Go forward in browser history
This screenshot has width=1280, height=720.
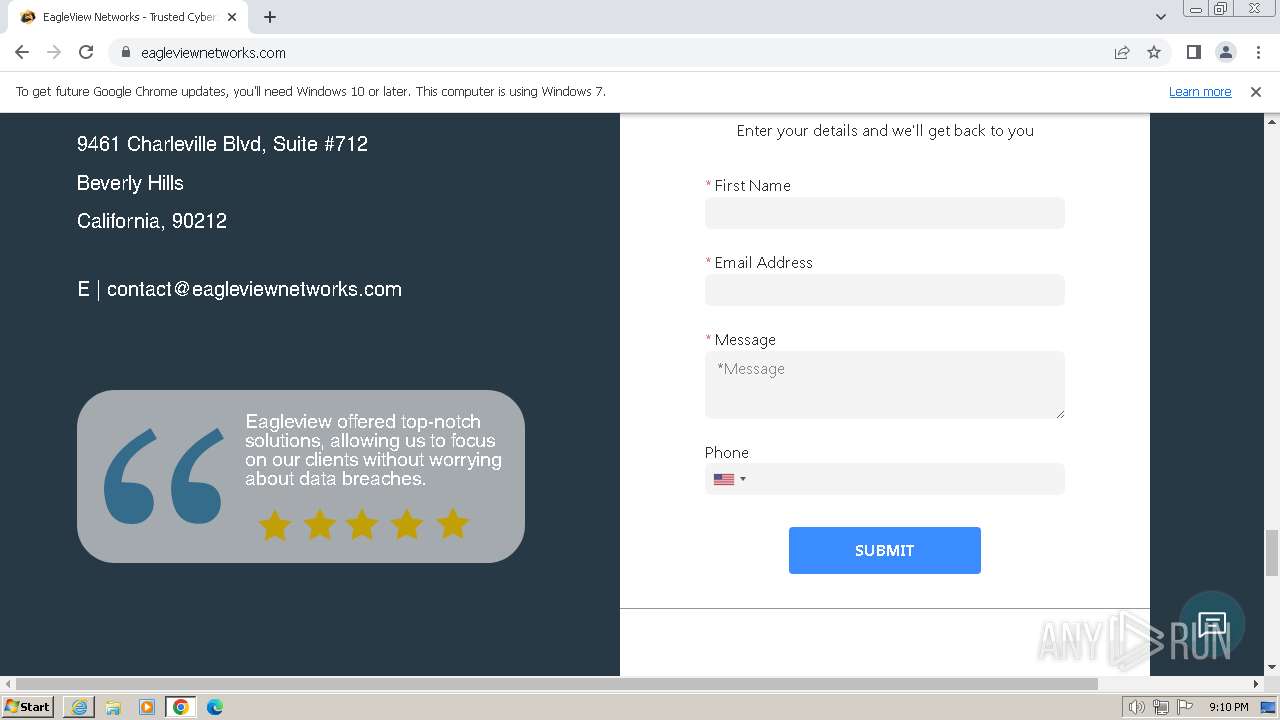pyautogui.click(x=54, y=52)
